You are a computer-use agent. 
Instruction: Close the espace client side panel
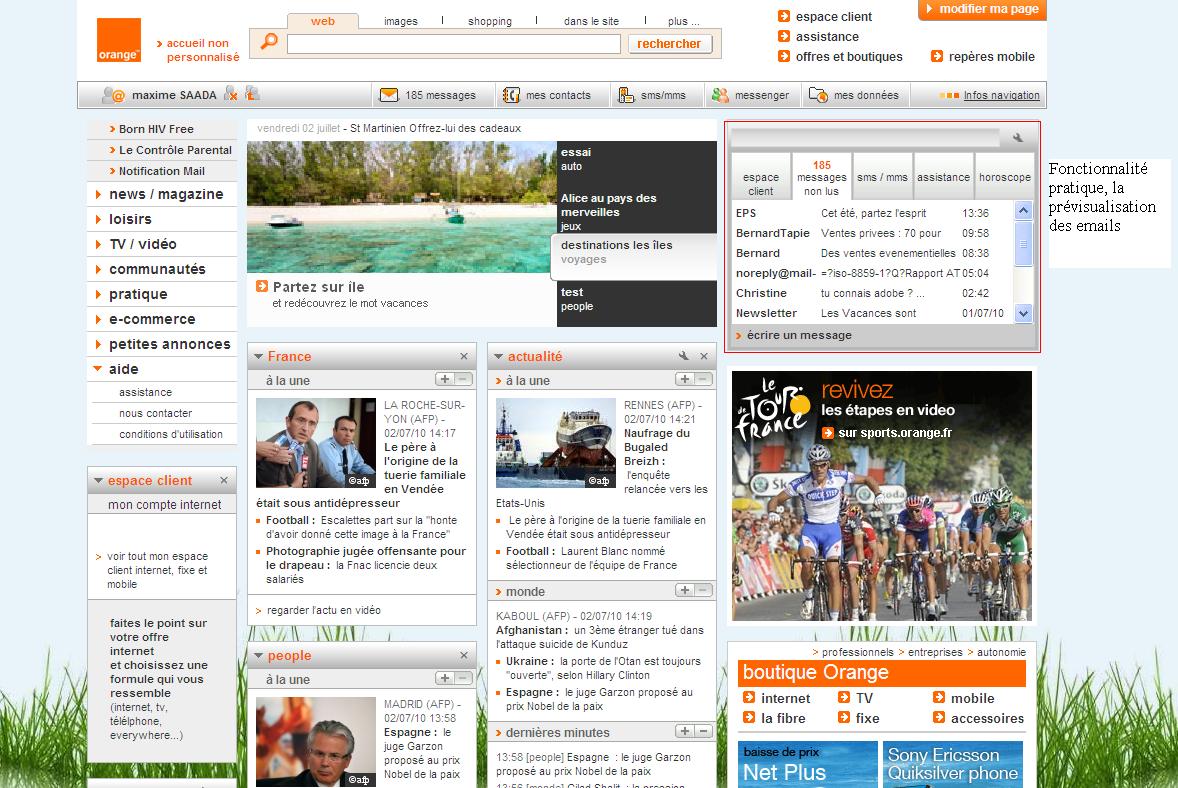tap(224, 480)
